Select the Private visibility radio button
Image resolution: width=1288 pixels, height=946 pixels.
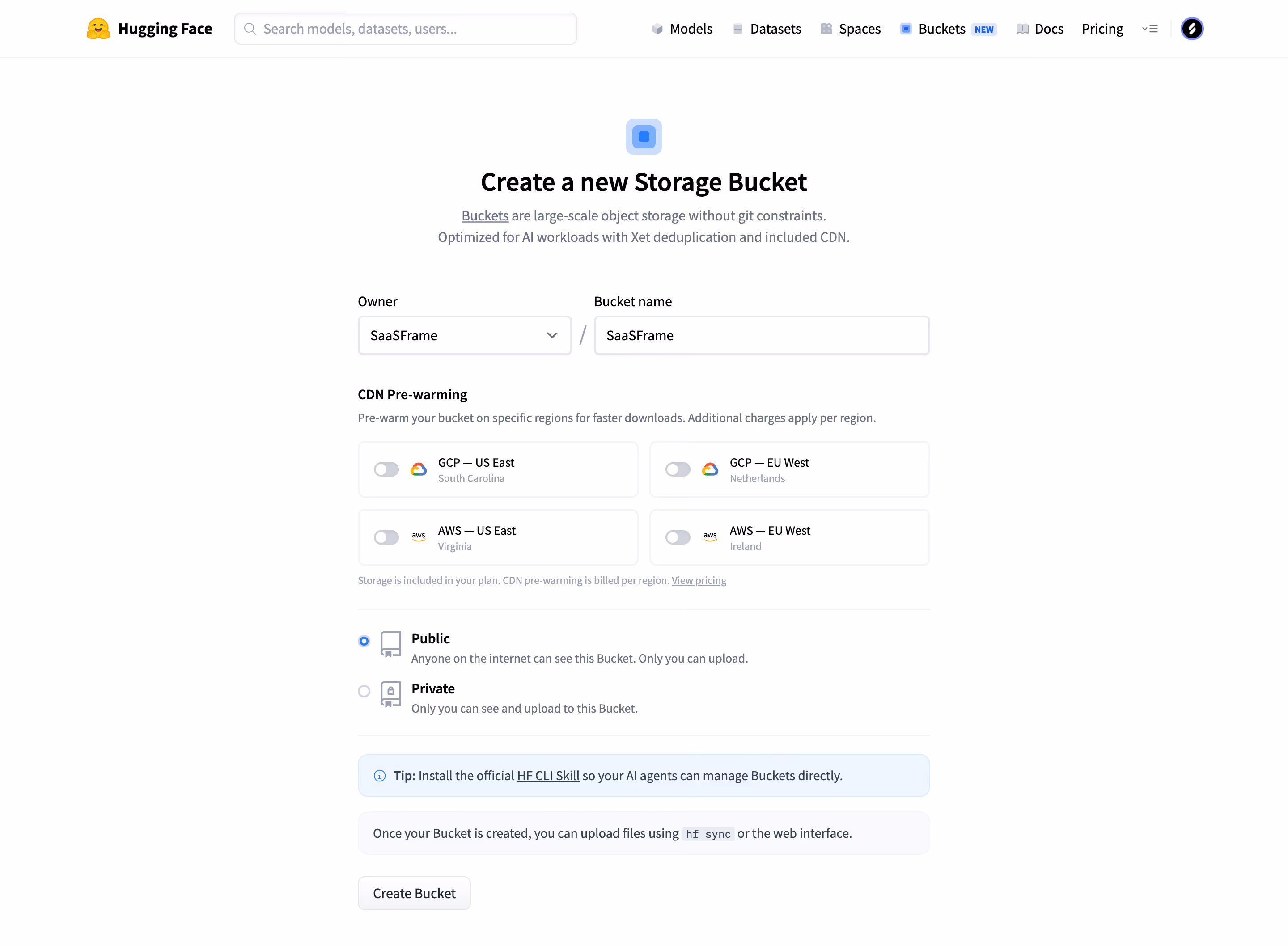click(x=364, y=691)
